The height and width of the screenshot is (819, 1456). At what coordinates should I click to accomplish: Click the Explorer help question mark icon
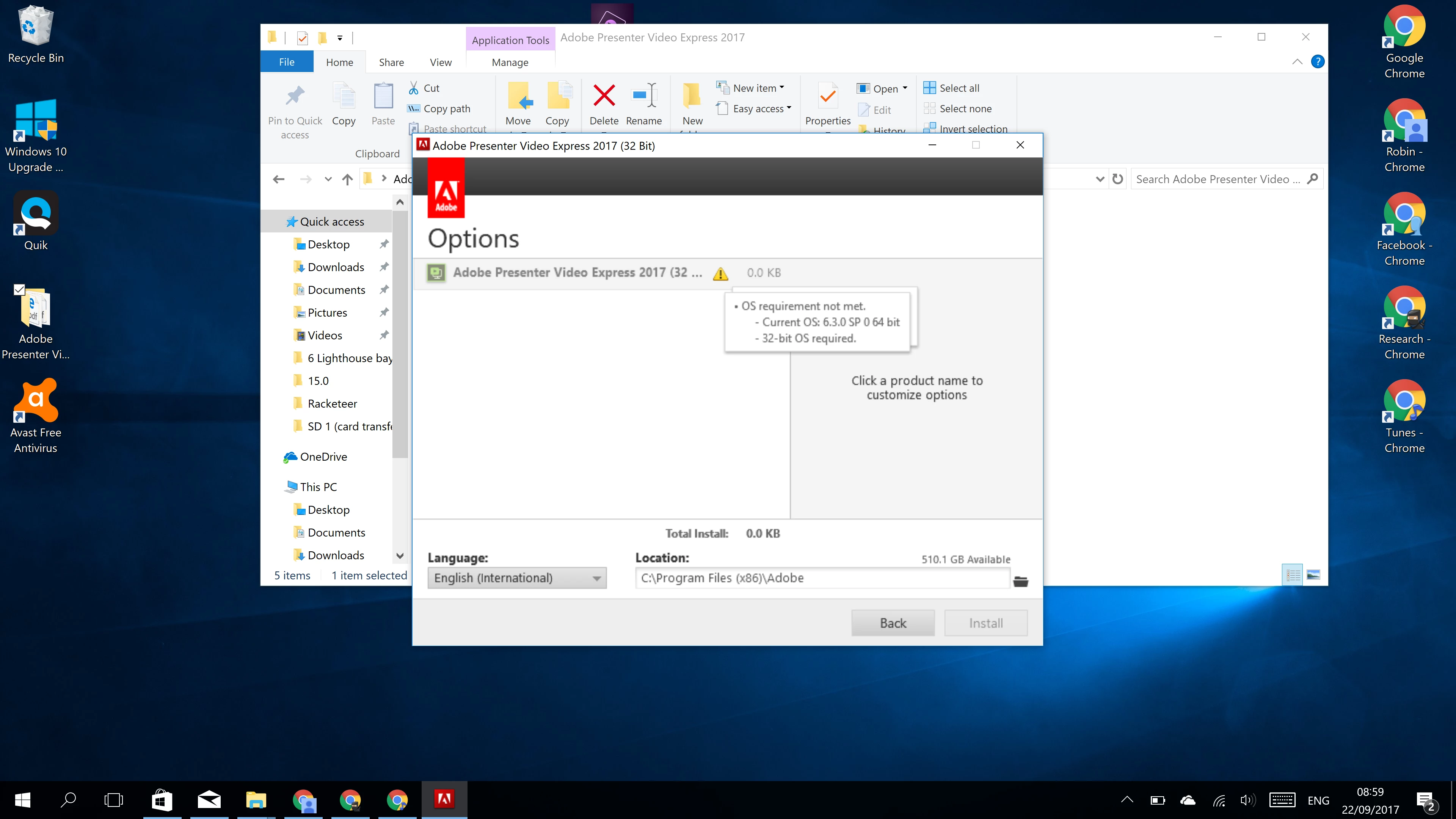pos(1318,61)
